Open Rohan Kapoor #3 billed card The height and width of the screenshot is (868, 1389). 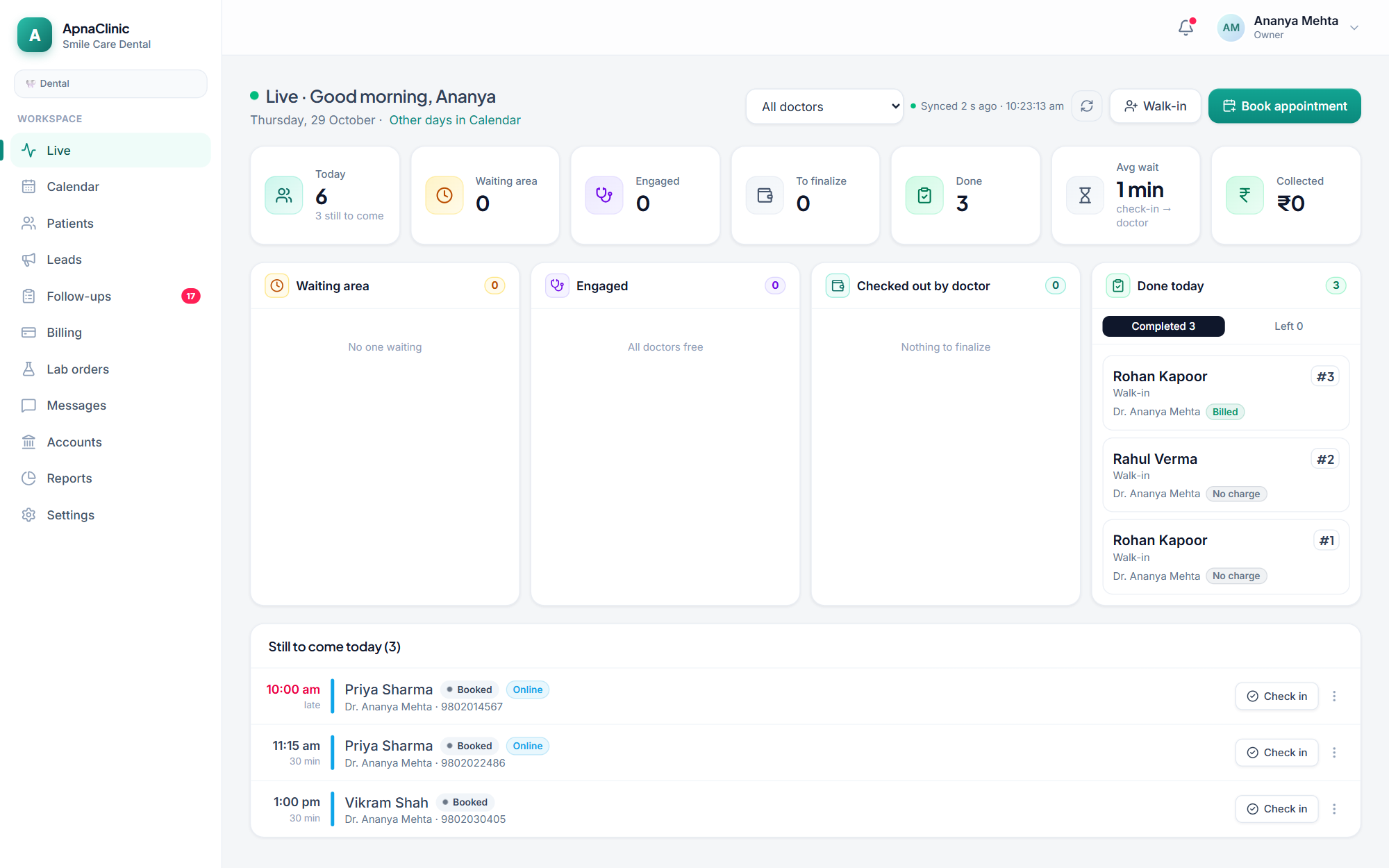[1226, 393]
